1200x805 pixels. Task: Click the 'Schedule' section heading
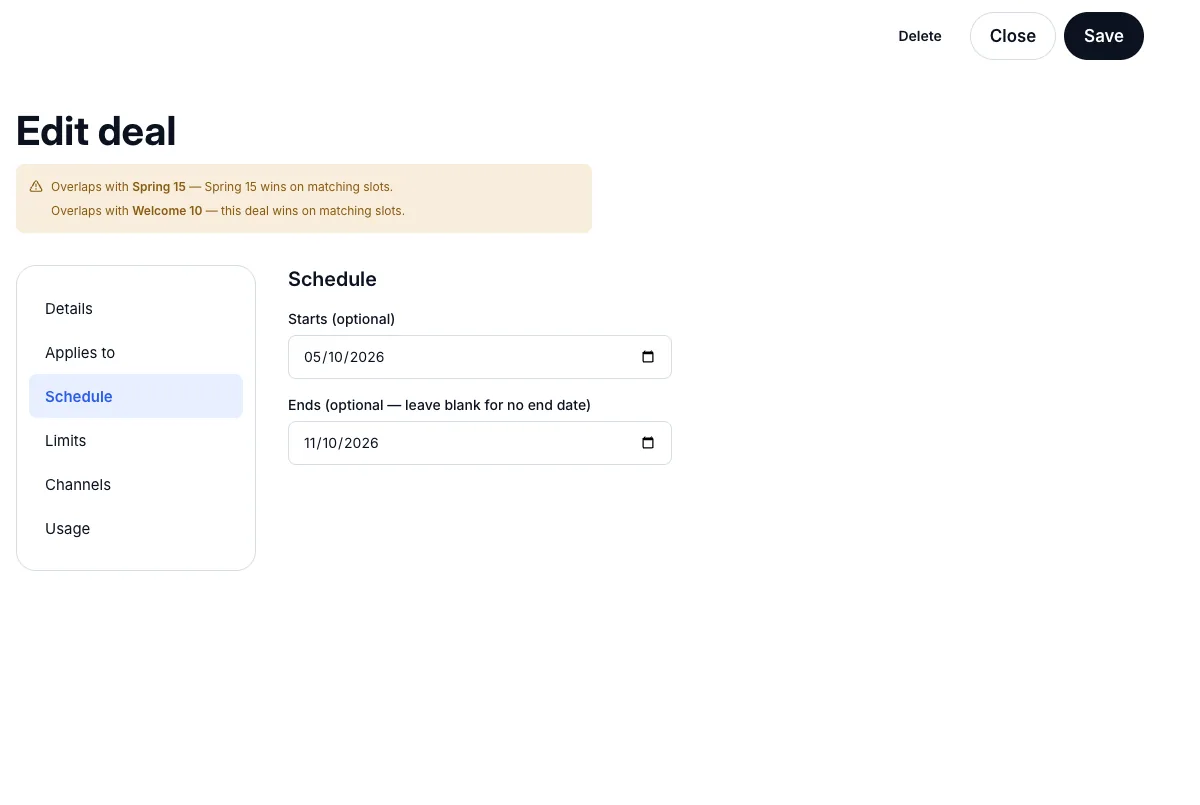[x=332, y=279]
